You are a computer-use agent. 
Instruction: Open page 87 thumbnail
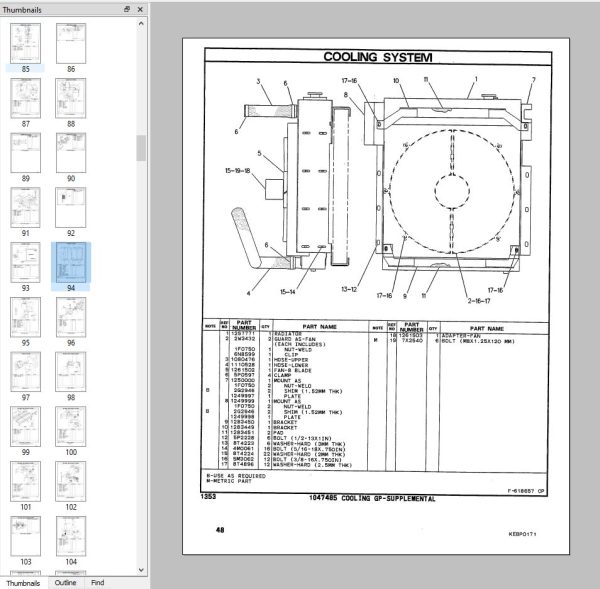(x=25, y=98)
